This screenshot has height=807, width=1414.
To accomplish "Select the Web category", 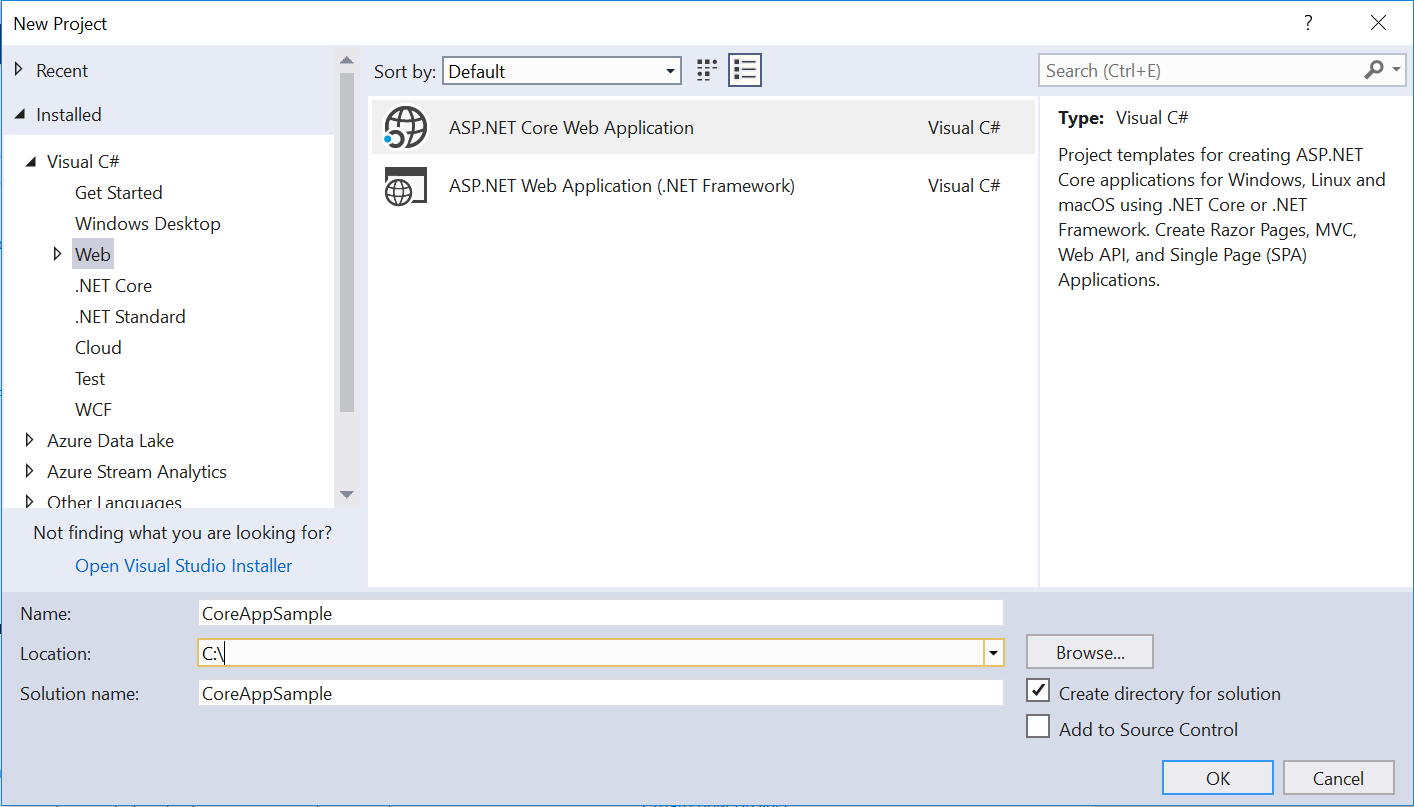I will 93,254.
